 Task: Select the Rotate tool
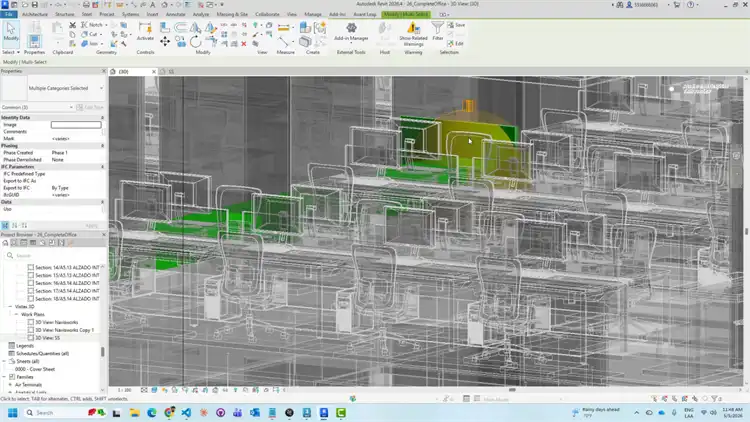[196, 42]
